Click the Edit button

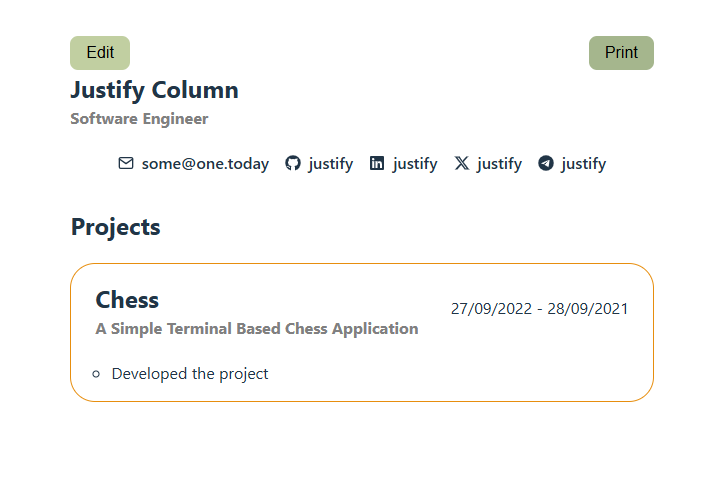click(100, 53)
